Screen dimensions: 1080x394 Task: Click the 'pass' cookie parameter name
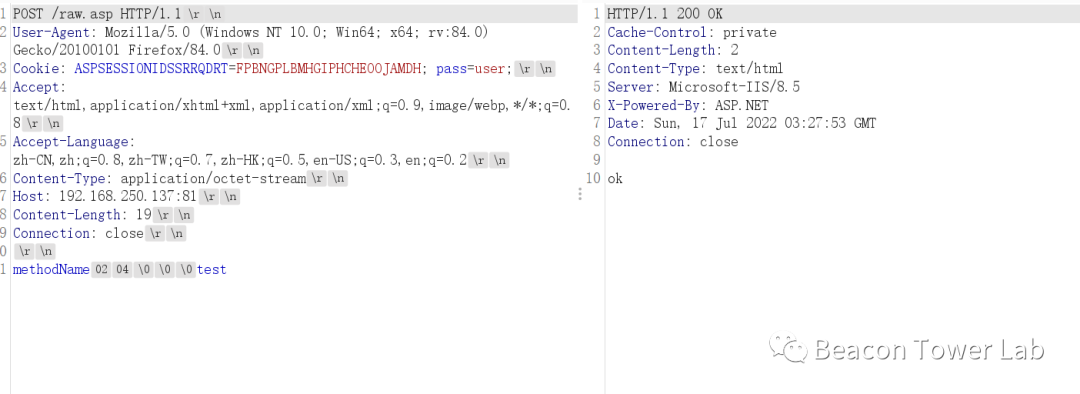(x=451, y=68)
